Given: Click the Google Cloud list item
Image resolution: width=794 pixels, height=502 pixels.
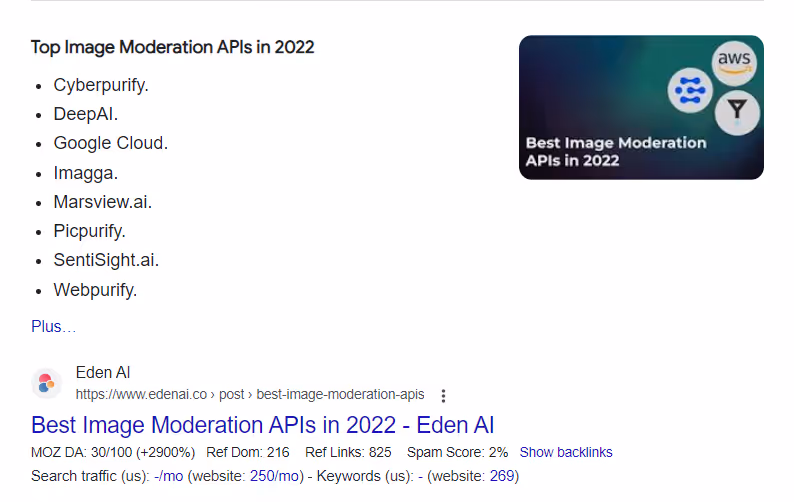Looking at the screenshot, I should coord(110,143).
